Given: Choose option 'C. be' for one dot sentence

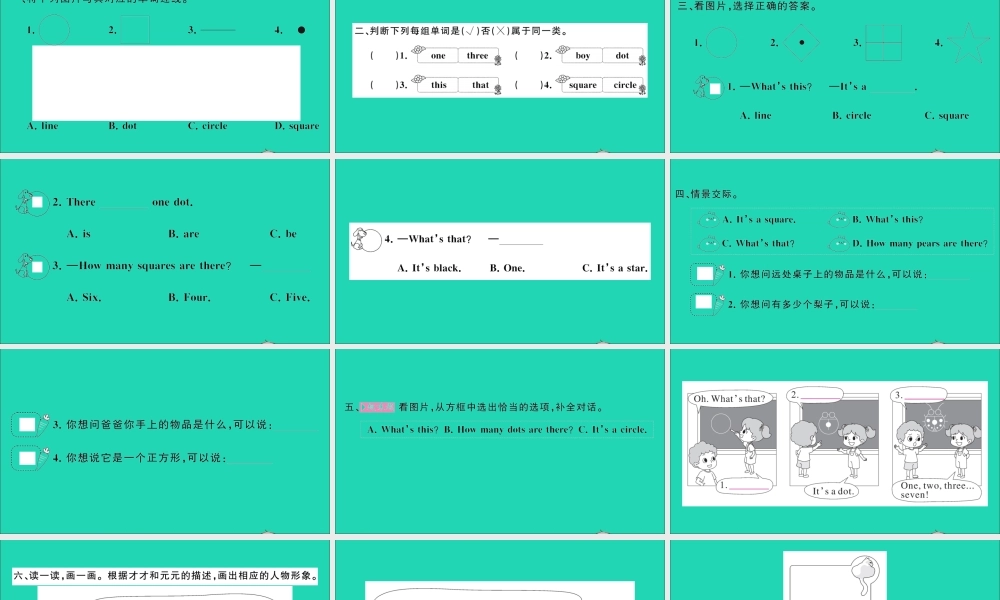Looking at the screenshot, I should point(283,234).
